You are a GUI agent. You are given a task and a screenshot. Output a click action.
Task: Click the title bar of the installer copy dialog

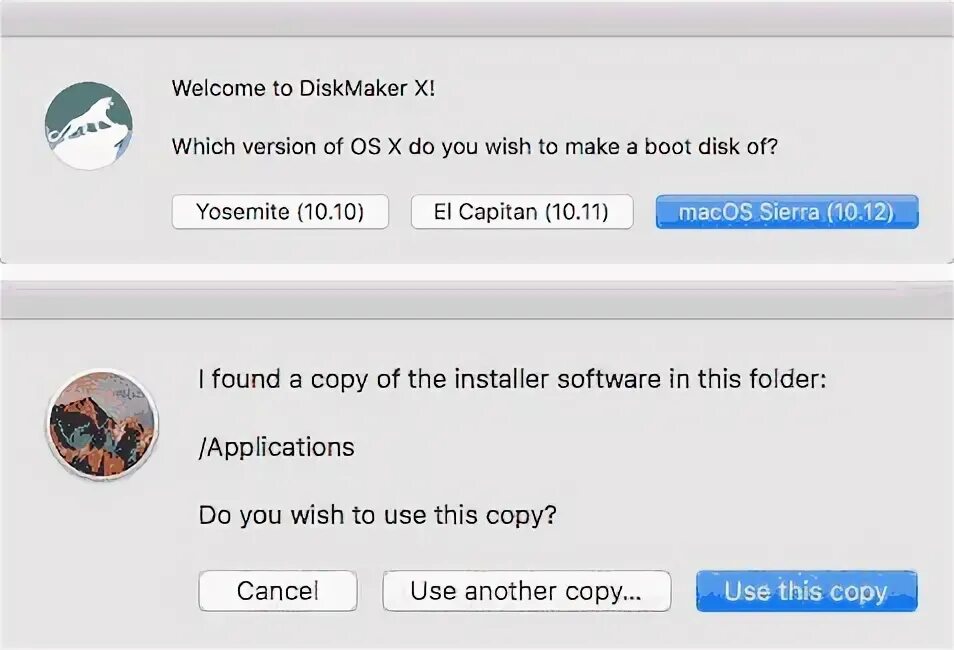(477, 300)
